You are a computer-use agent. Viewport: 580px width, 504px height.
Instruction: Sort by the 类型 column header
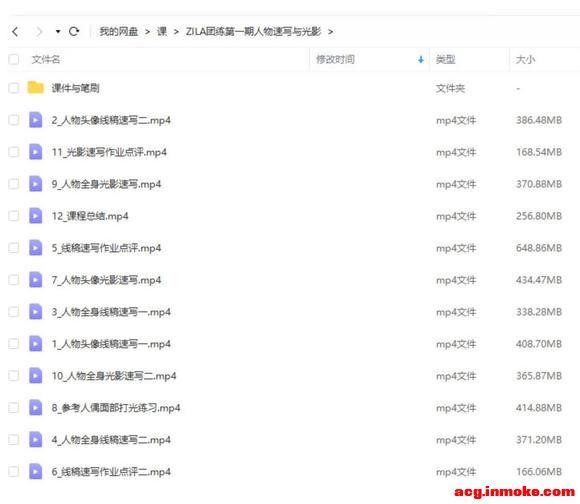445,59
